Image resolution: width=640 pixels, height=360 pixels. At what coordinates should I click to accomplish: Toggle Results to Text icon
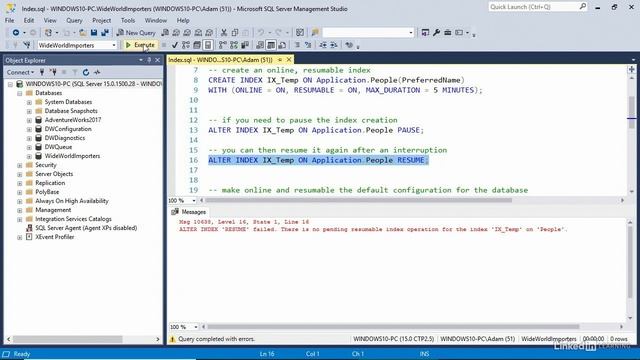[260, 45]
